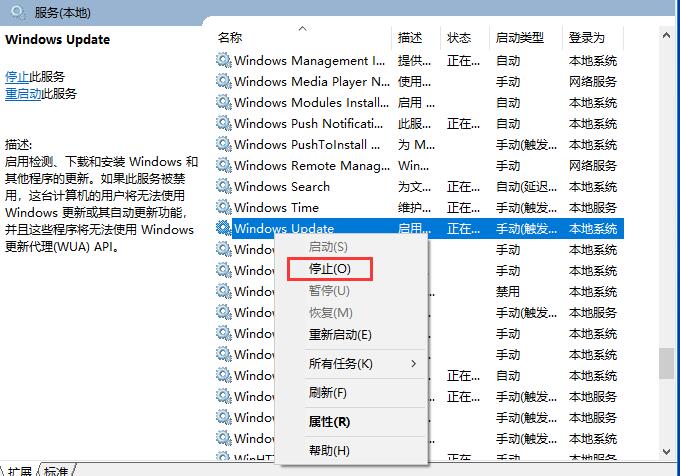
Task: Expand the 所有任务(K) submenu
Action: coord(340,363)
